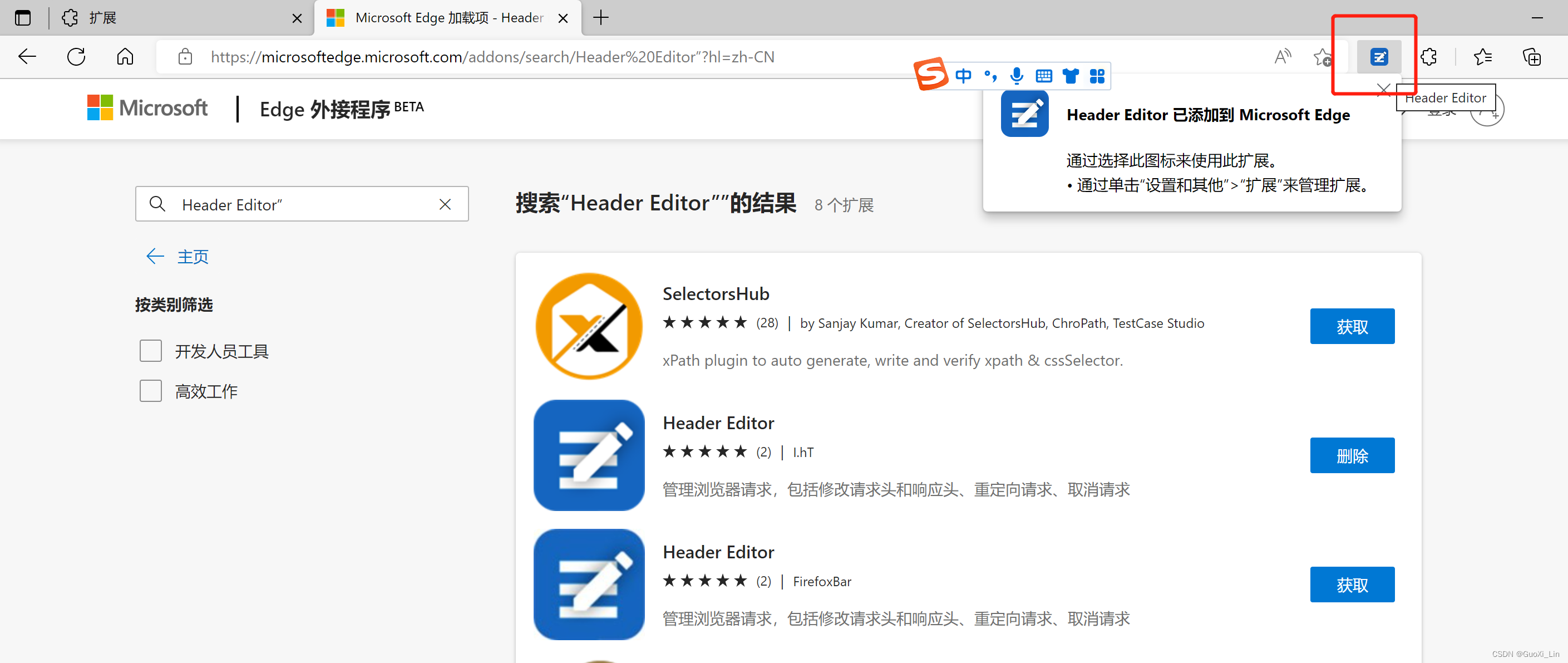Image resolution: width=1568 pixels, height=663 pixels.
Task: Open the Favorites list icon
Action: [1483, 57]
